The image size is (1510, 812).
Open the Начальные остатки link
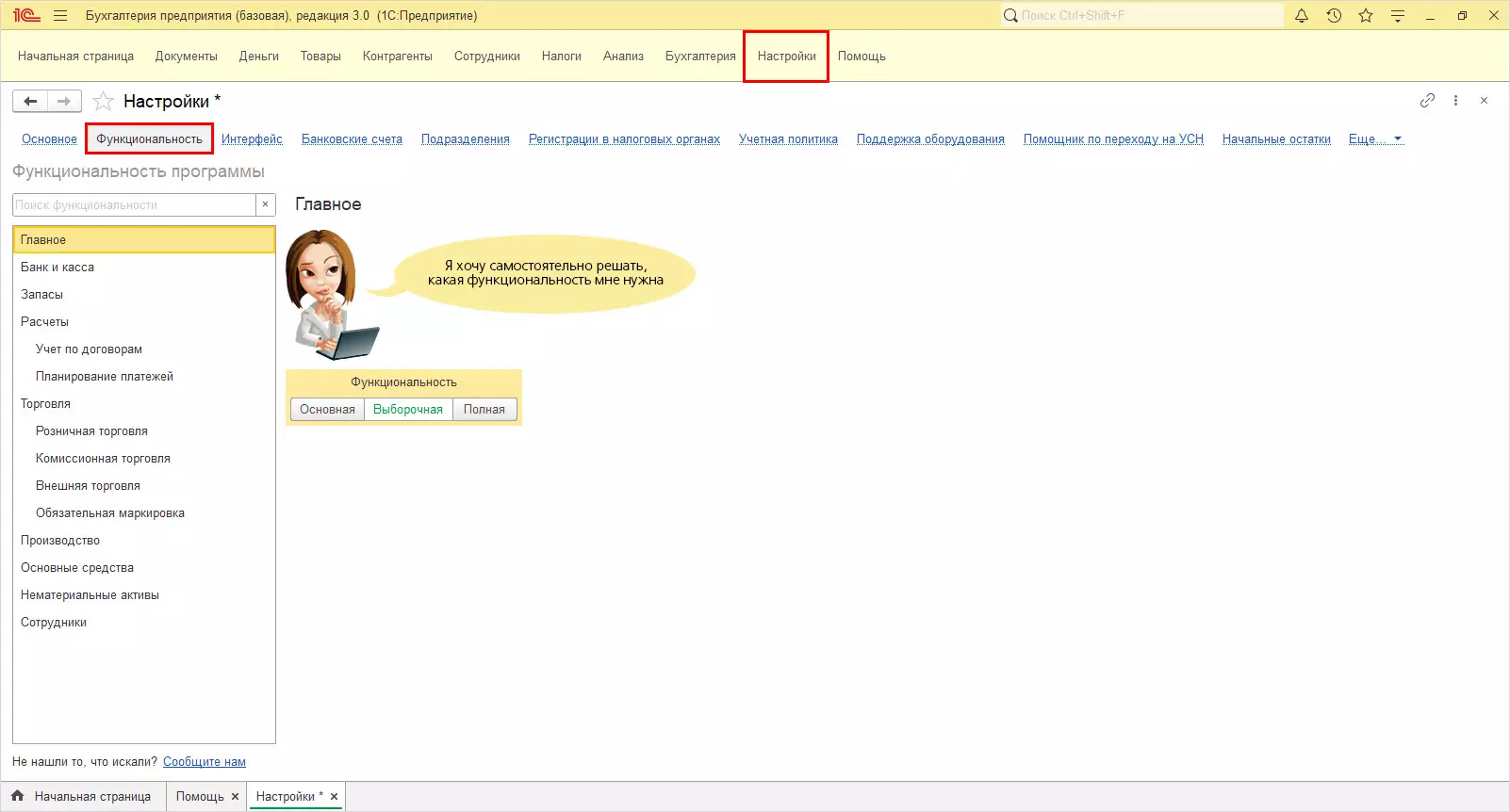click(x=1276, y=139)
